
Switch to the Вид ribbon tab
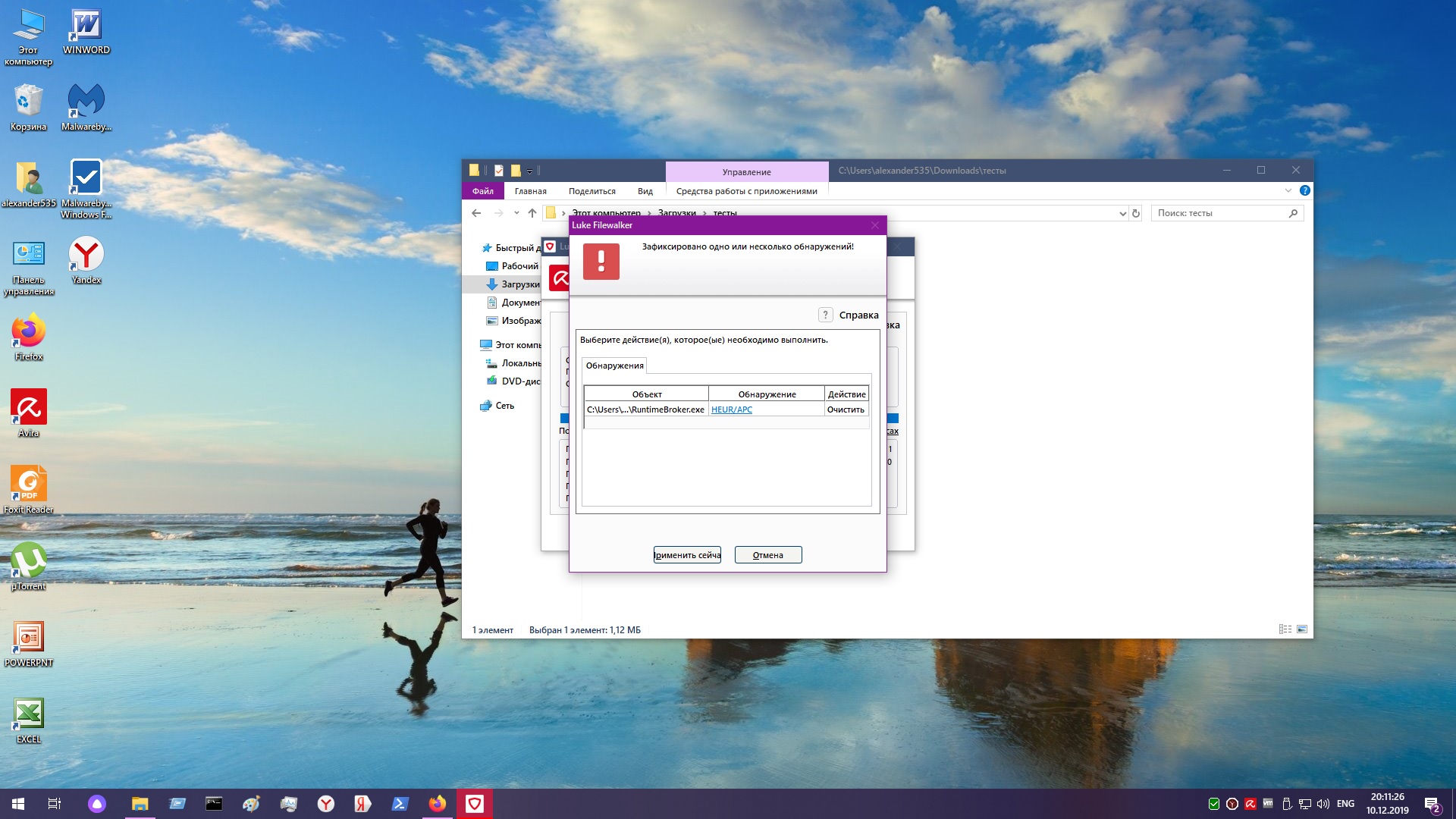click(x=645, y=191)
